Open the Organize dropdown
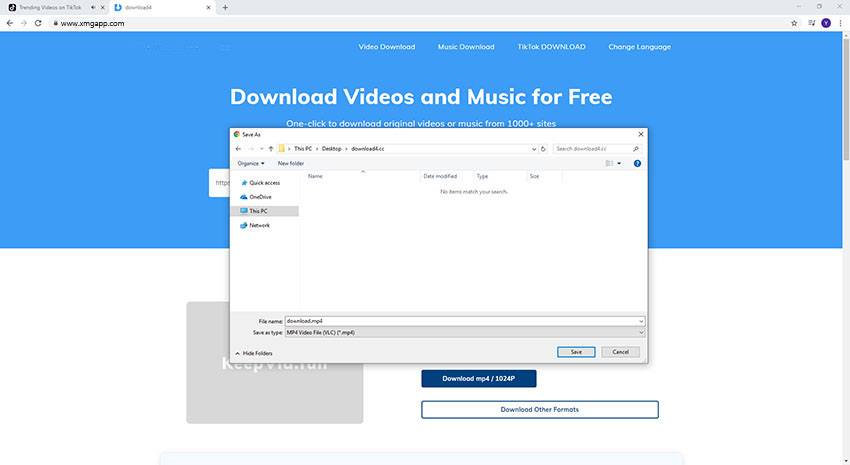The height and width of the screenshot is (465, 850). 250,163
